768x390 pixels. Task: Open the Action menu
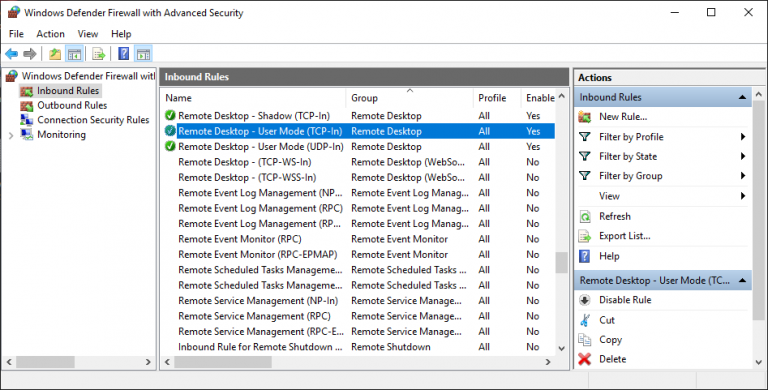click(50, 34)
